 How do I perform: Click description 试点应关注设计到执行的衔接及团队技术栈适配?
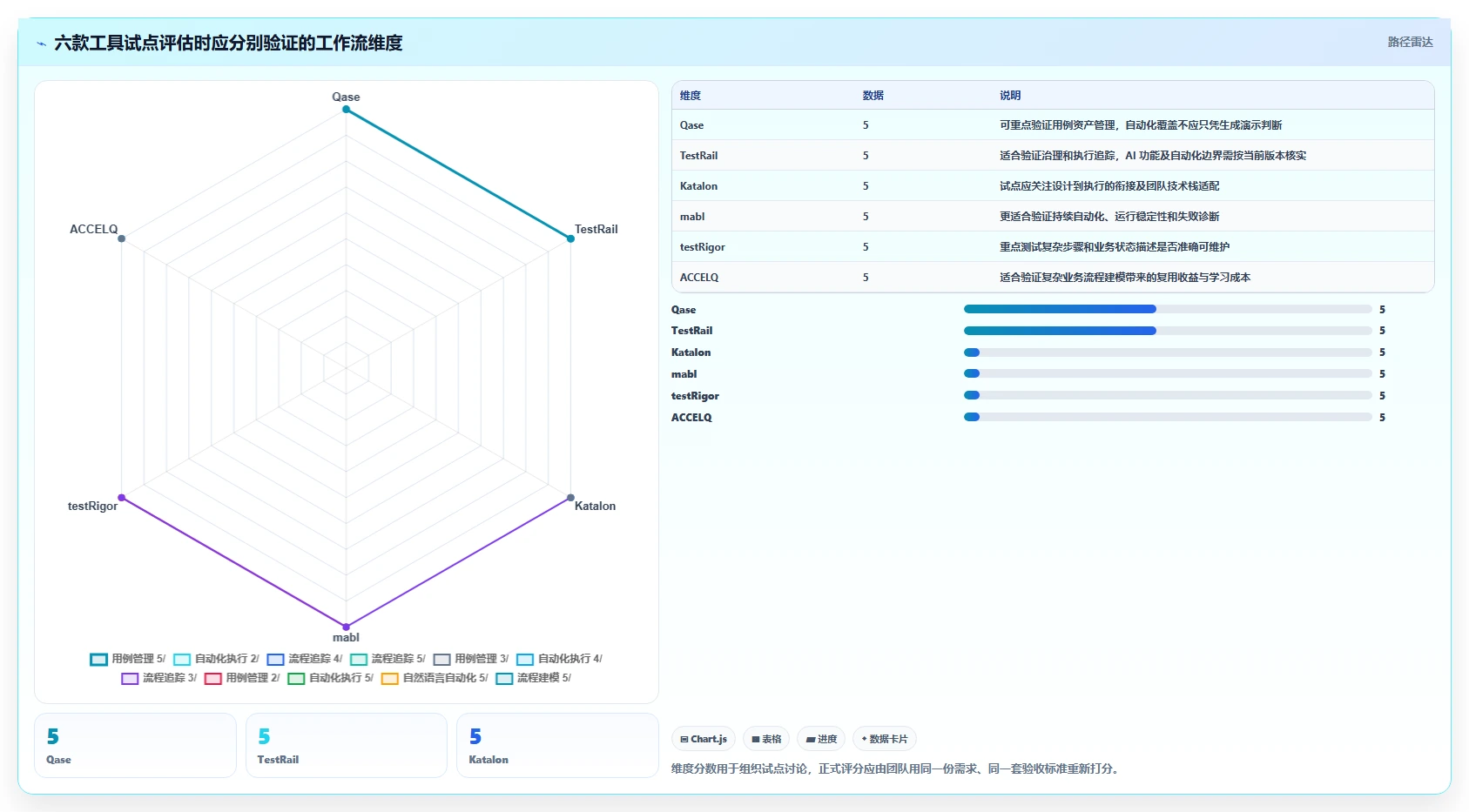pos(1109,186)
